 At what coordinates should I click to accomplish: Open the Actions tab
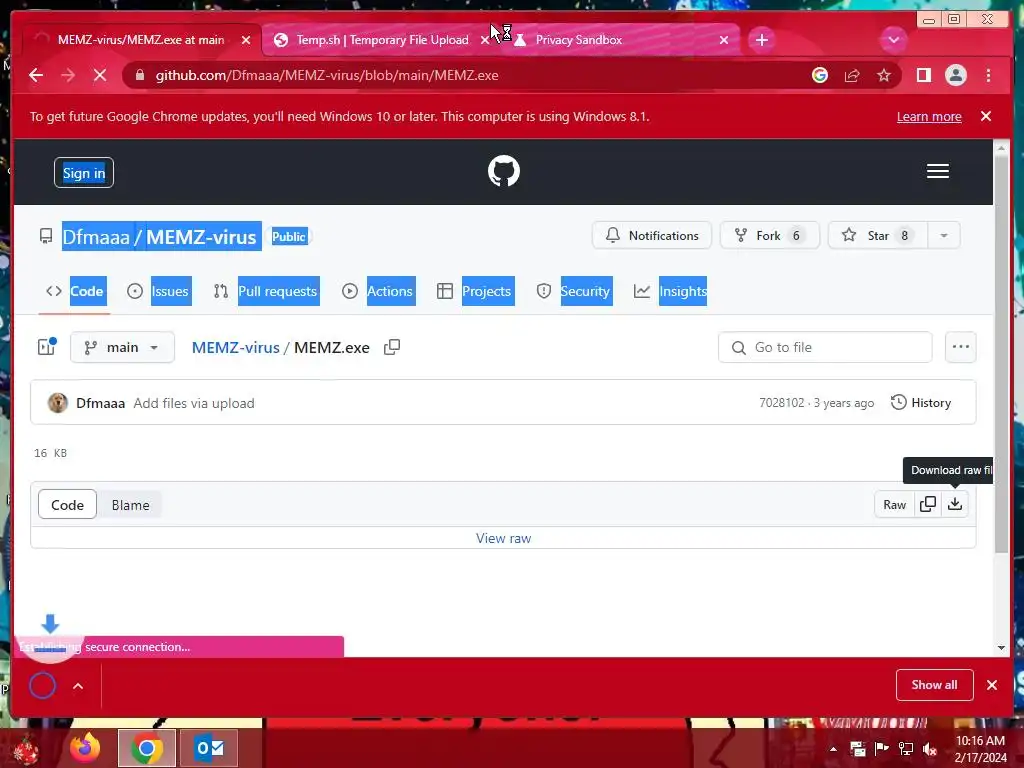click(x=378, y=291)
